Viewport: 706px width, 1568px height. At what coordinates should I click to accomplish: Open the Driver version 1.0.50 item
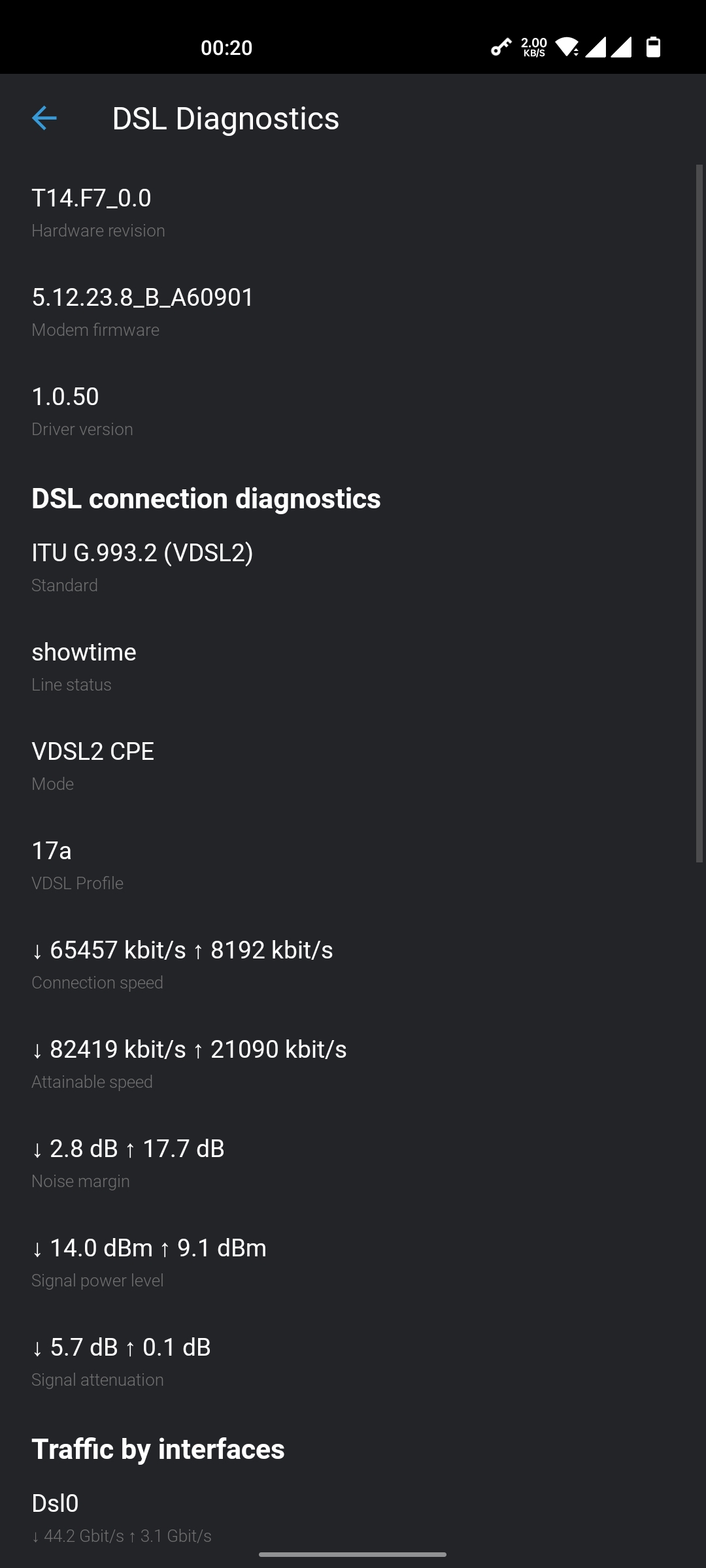point(353,412)
